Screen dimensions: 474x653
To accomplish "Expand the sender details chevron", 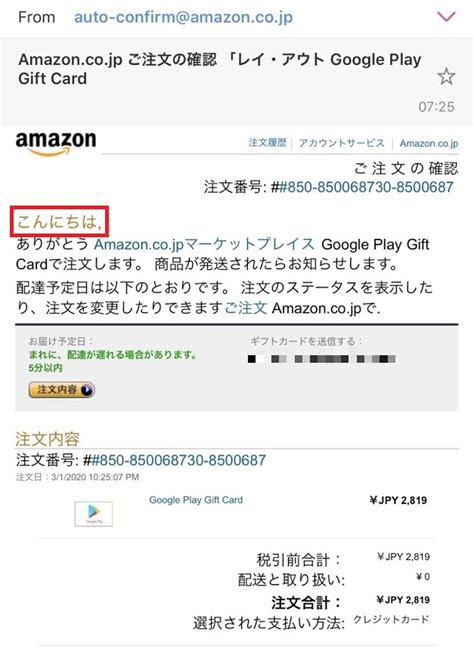I will pos(446,17).
